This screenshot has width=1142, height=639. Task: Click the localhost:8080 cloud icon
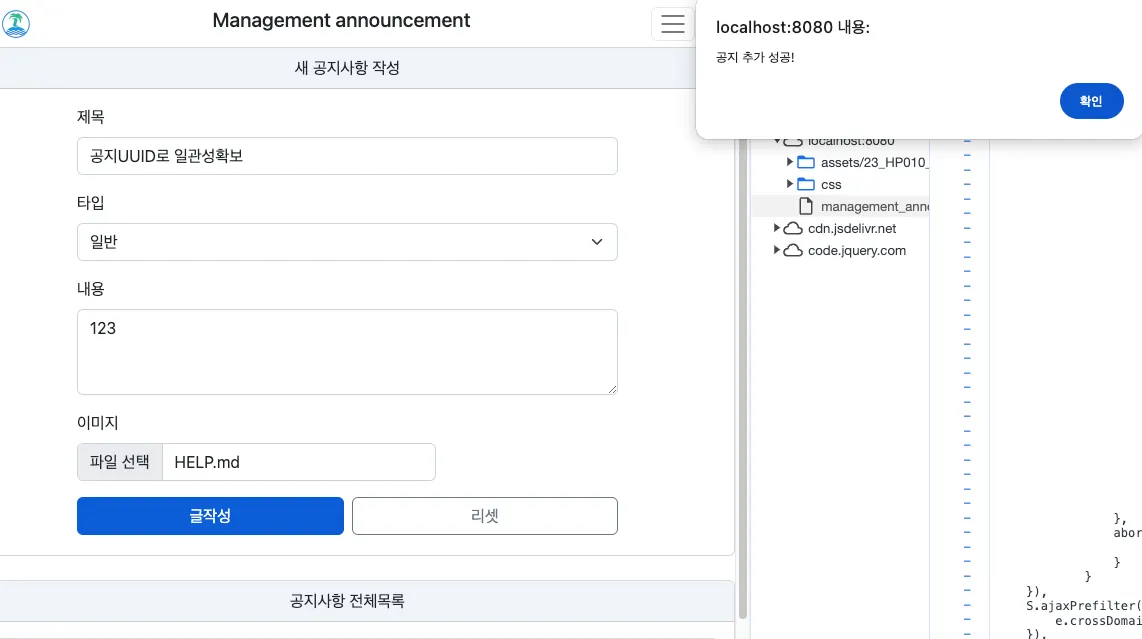pos(793,141)
